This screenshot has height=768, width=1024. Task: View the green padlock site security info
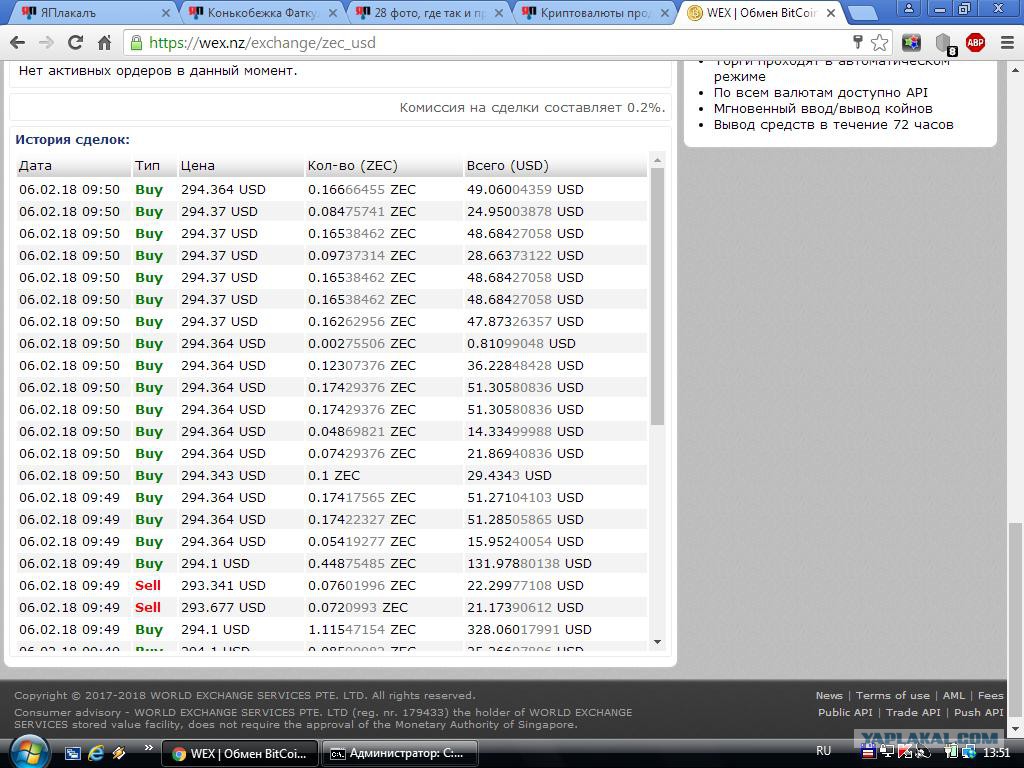[136, 43]
